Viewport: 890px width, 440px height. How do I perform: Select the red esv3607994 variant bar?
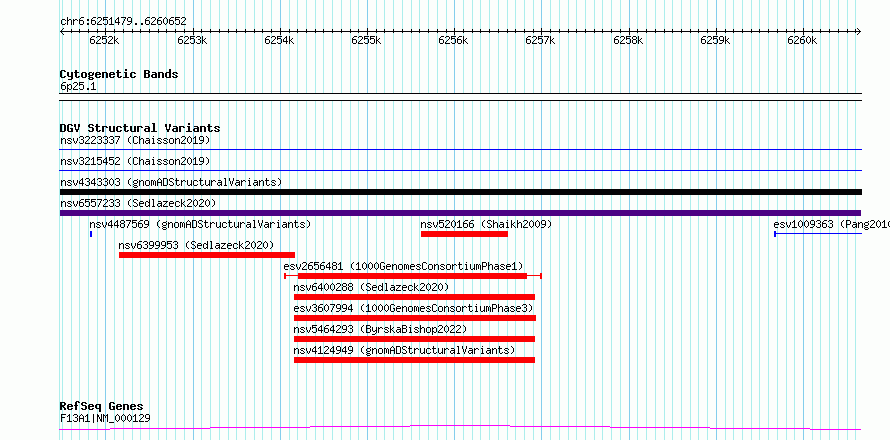[415, 318]
